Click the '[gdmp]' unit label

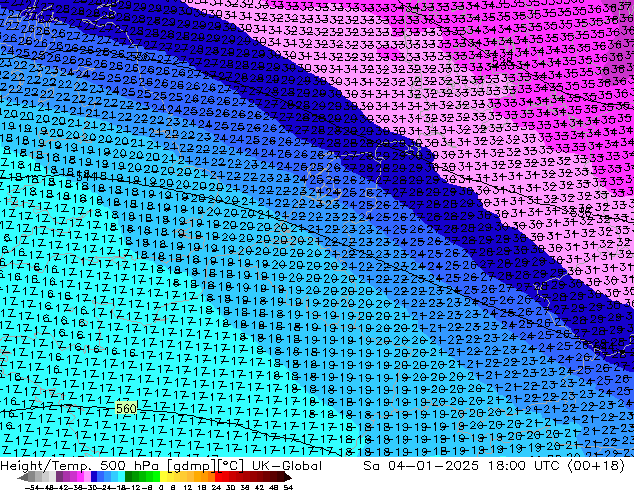tap(190, 466)
